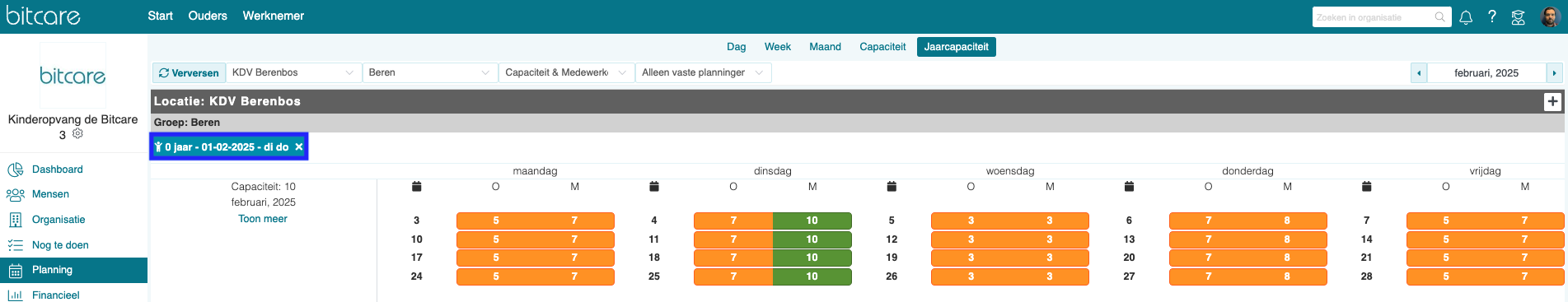The height and width of the screenshot is (302, 1568).
Task: Expand the KDV Berenbos location dropdown
Action: pyautogui.click(x=293, y=72)
